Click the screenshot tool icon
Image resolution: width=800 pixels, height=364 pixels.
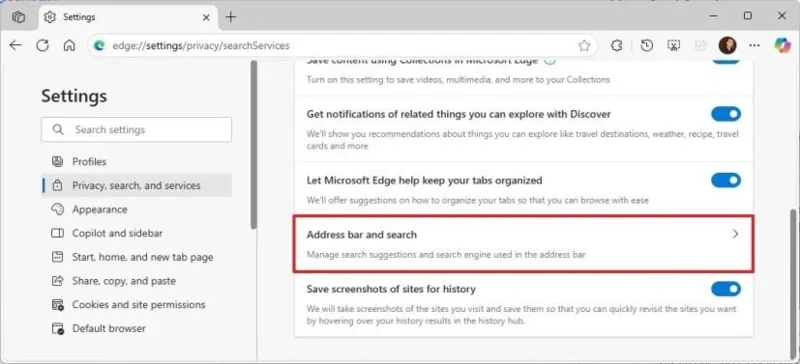[x=674, y=45]
